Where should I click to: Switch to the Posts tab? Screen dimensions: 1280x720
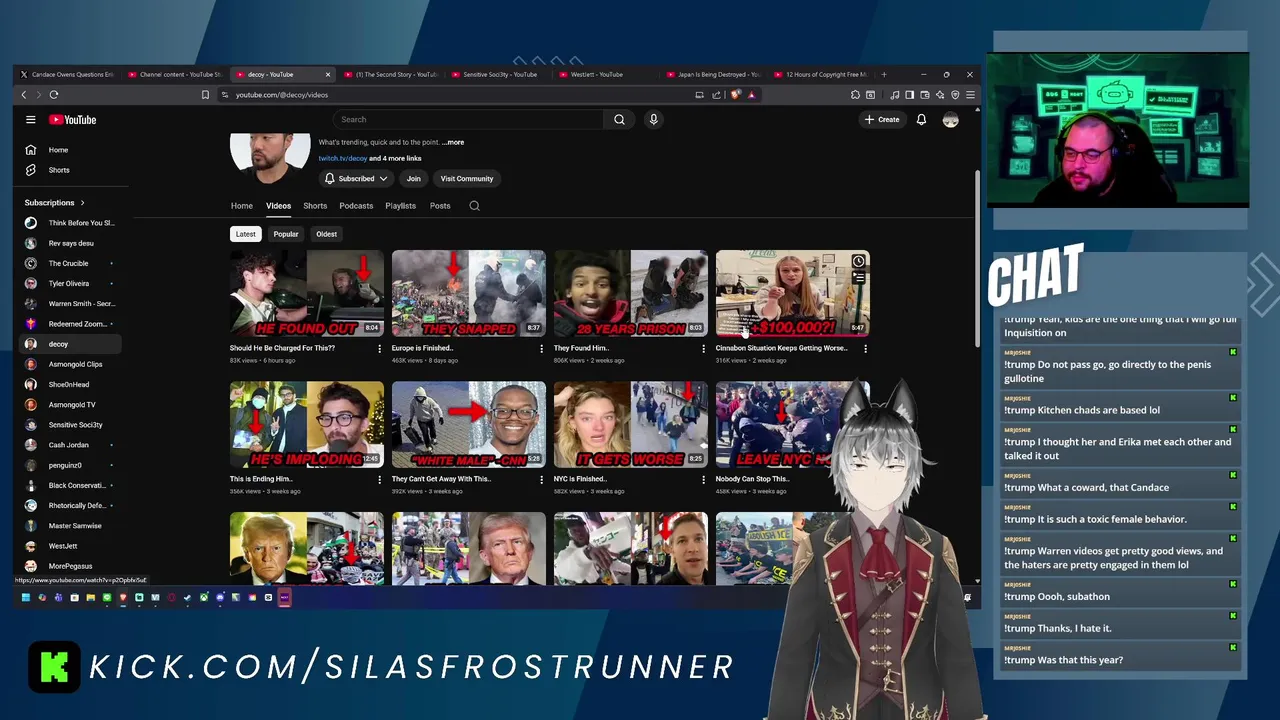(x=440, y=206)
